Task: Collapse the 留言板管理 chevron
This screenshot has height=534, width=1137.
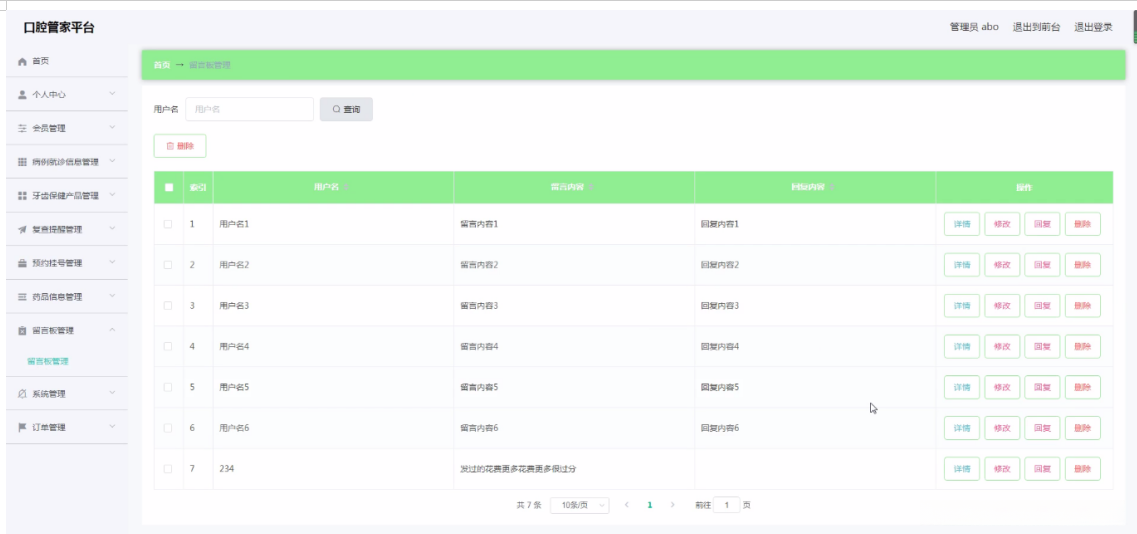Action: tap(112, 330)
